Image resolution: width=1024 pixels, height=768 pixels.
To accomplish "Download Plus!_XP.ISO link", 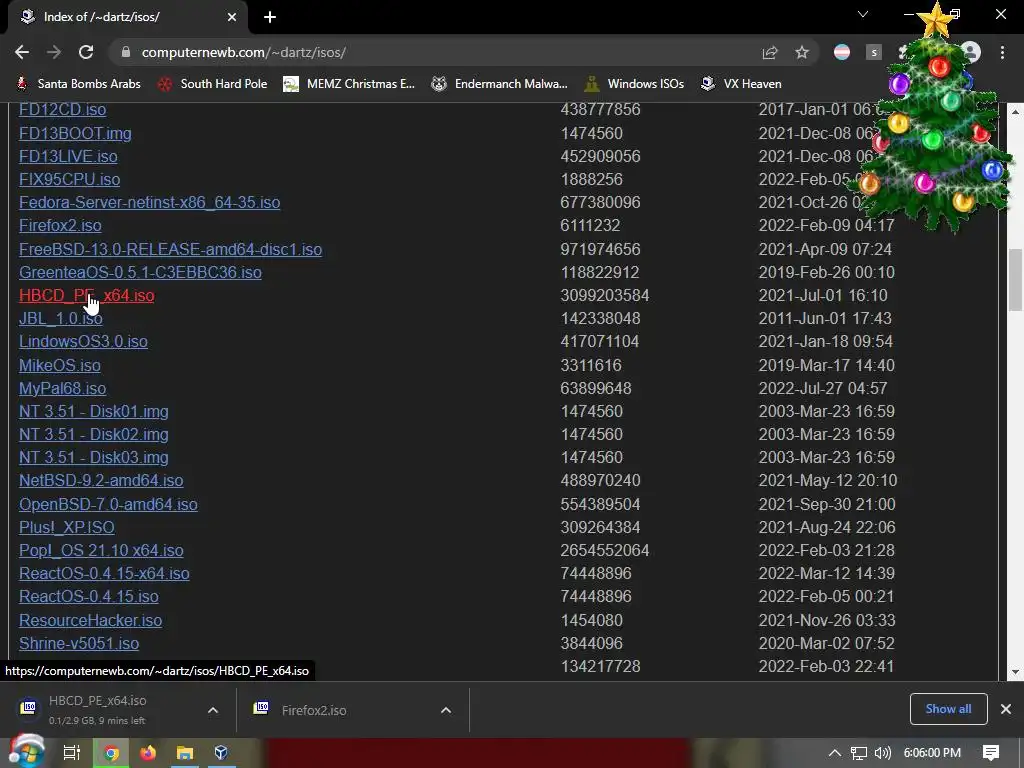I will coord(67,527).
